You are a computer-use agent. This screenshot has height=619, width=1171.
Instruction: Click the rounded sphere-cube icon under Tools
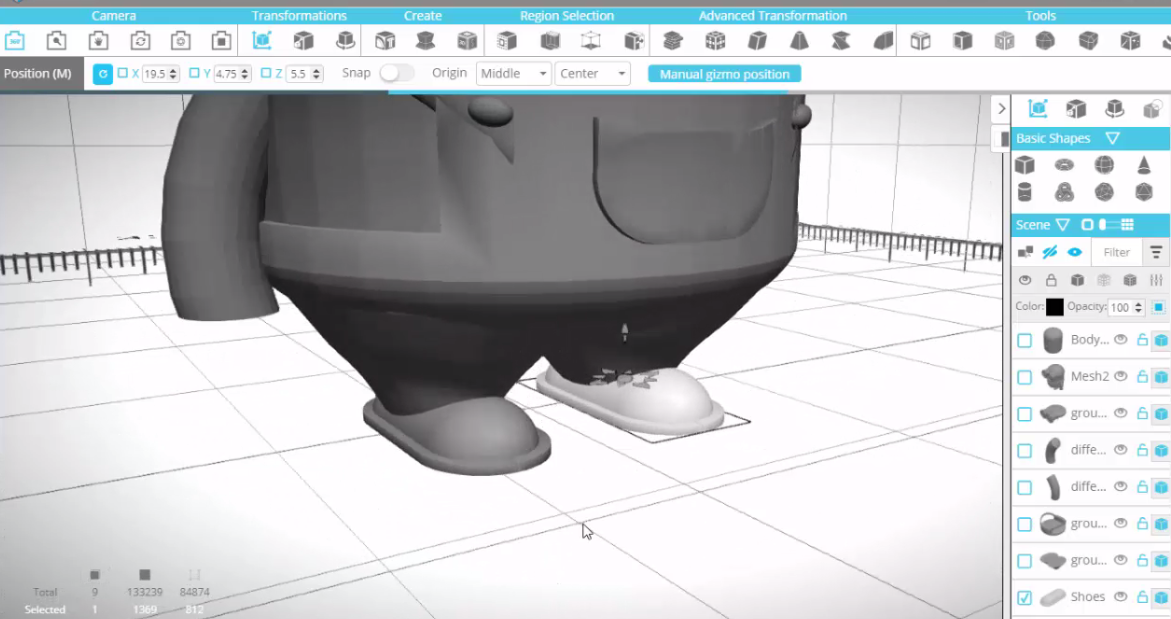pos(1046,40)
